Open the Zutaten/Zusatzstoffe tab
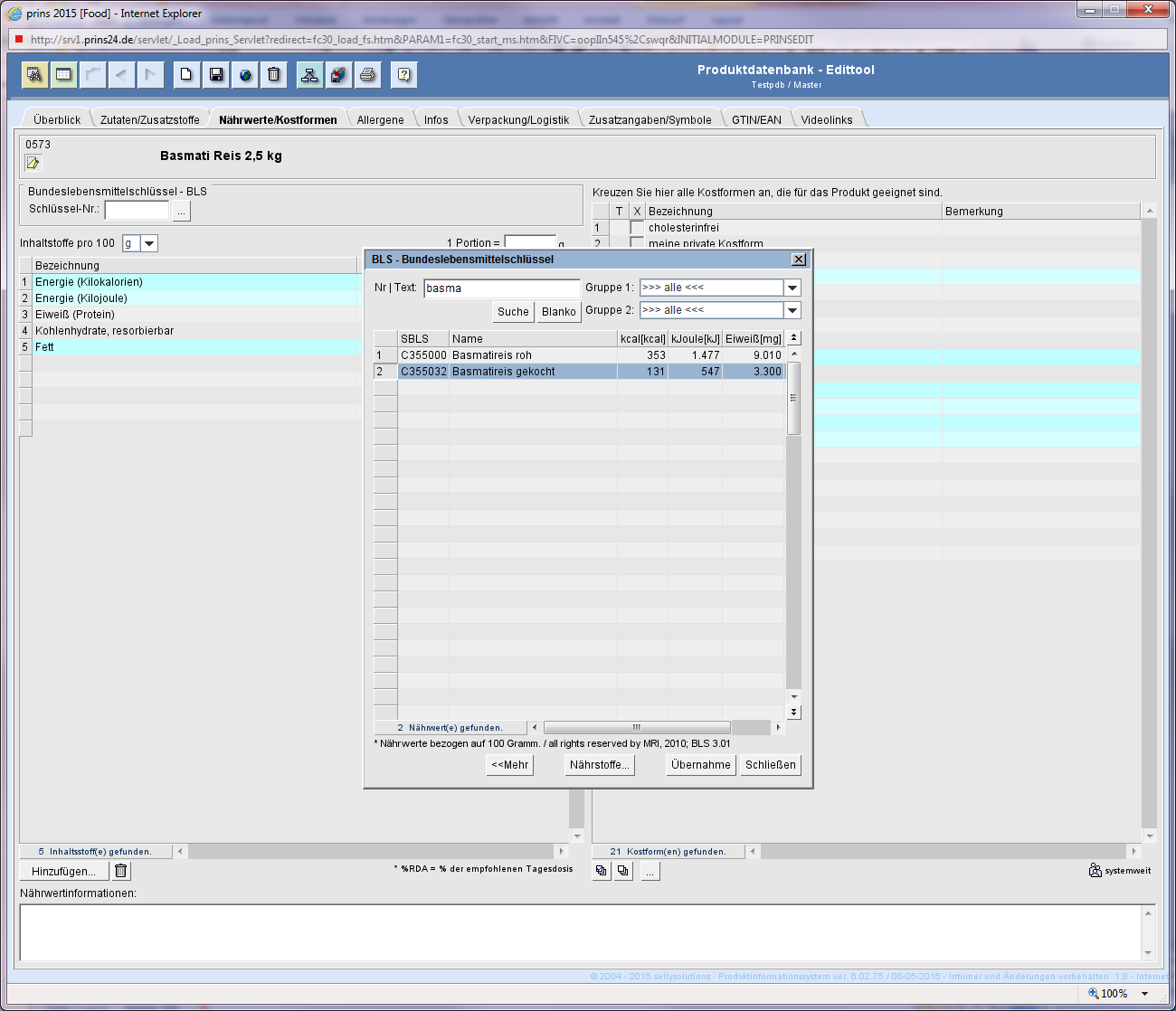Image resolution: width=1176 pixels, height=1011 pixels. click(x=150, y=119)
